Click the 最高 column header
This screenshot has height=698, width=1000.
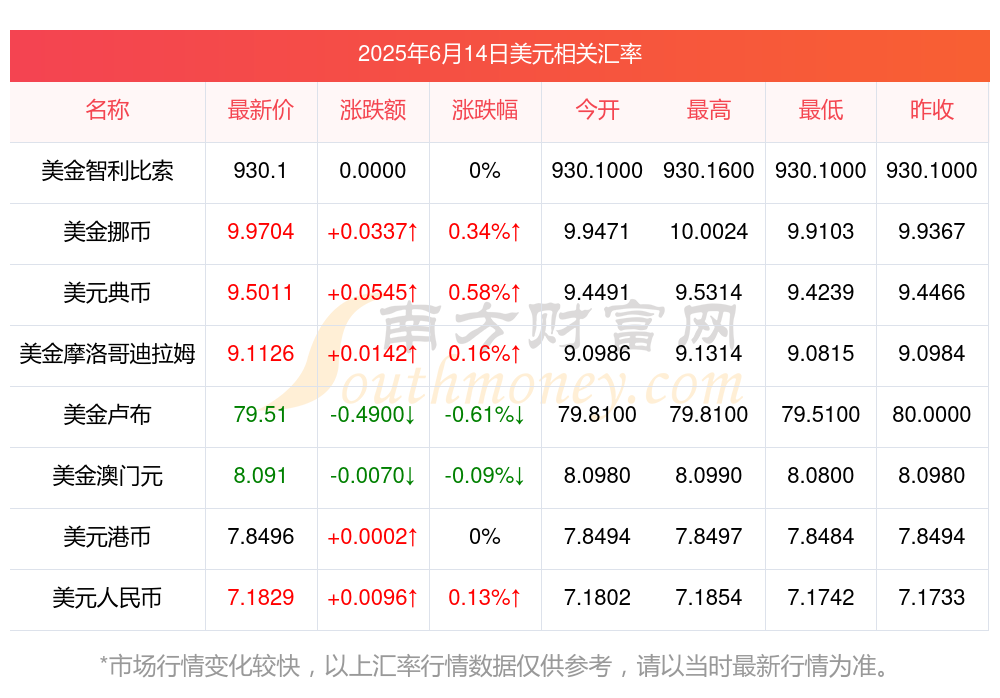709,110
